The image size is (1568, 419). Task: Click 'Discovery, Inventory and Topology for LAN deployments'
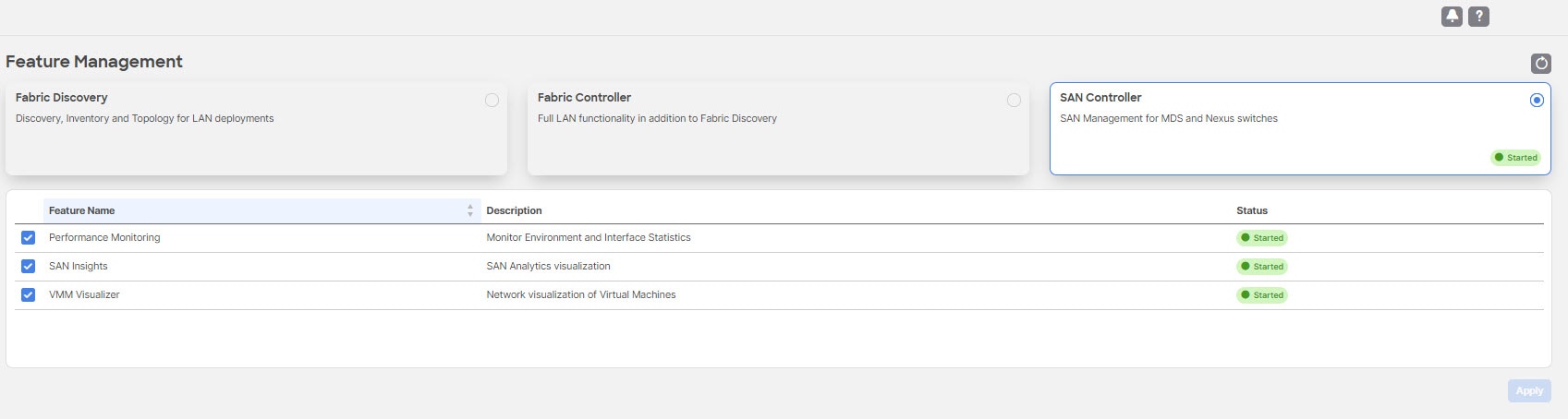[x=144, y=118]
